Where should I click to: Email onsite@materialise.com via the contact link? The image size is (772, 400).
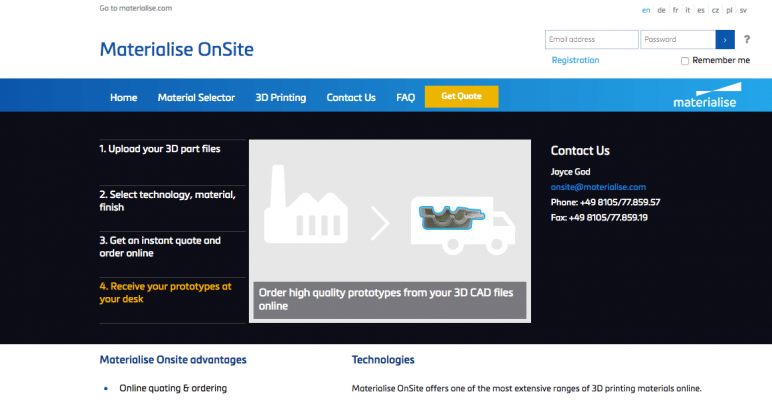click(x=598, y=187)
